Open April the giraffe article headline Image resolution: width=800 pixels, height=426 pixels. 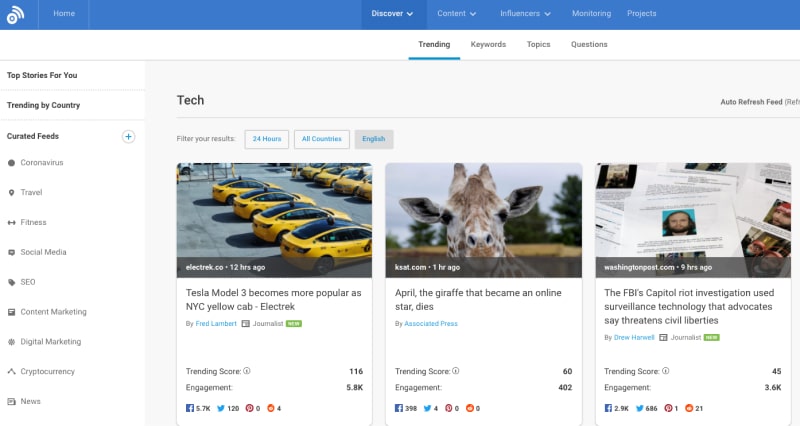478,299
